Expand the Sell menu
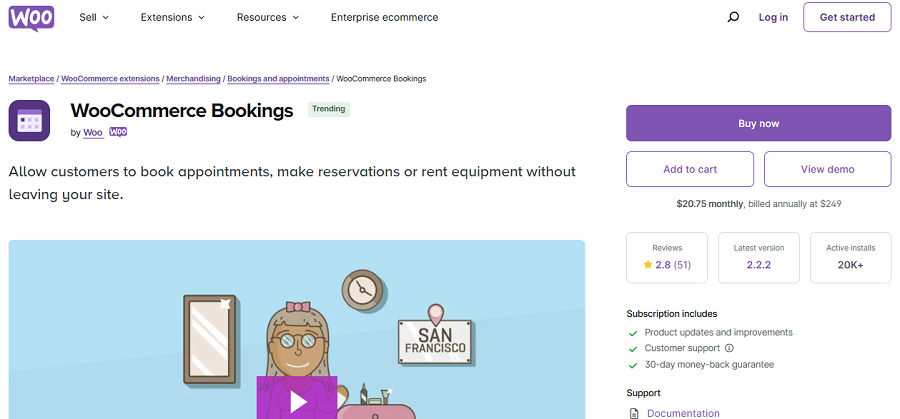The height and width of the screenshot is (419, 900). [94, 17]
